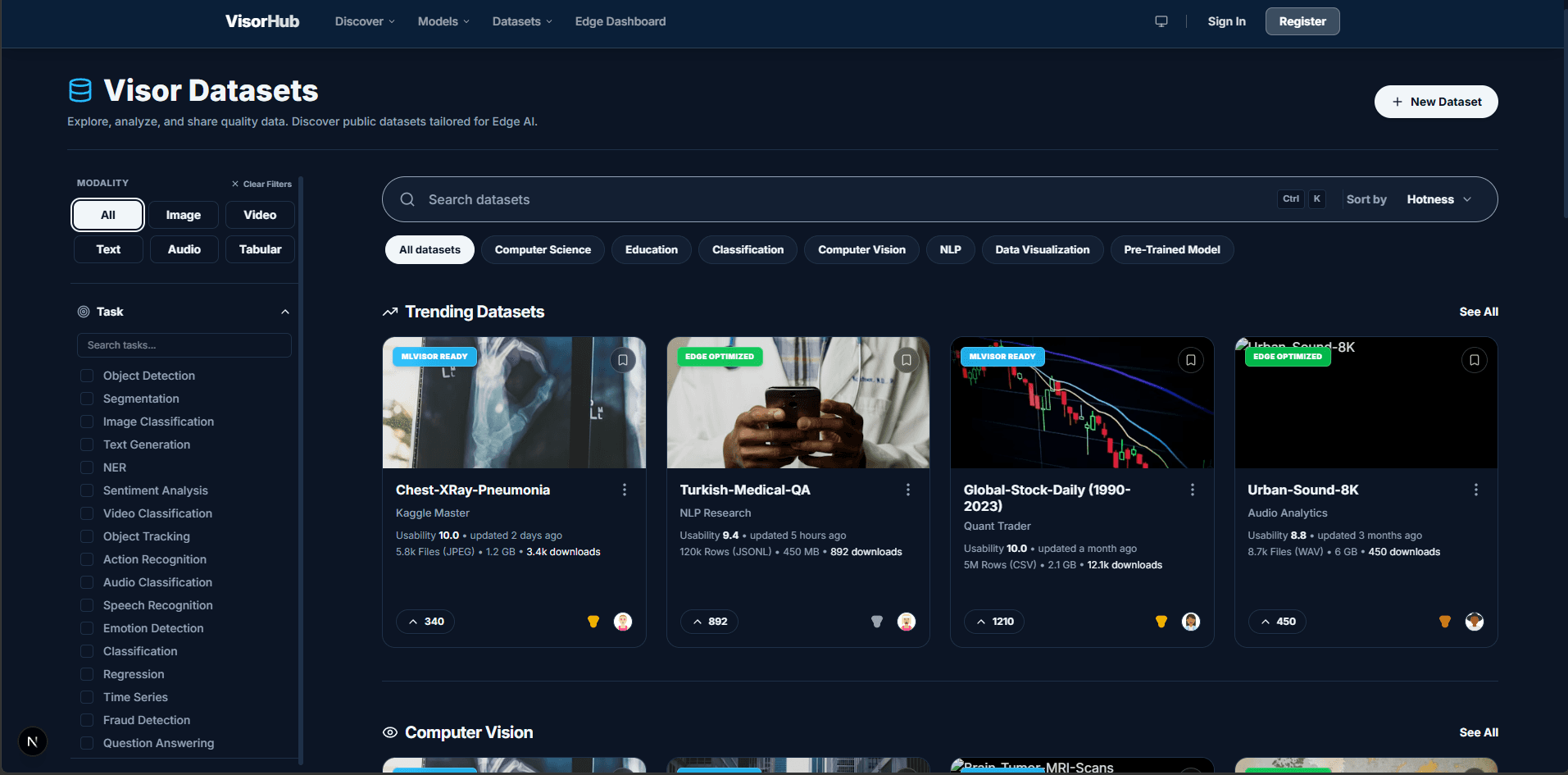Enable Image Classification filter
The width and height of the screenshot is (1568, 775).
pos(86,422)
